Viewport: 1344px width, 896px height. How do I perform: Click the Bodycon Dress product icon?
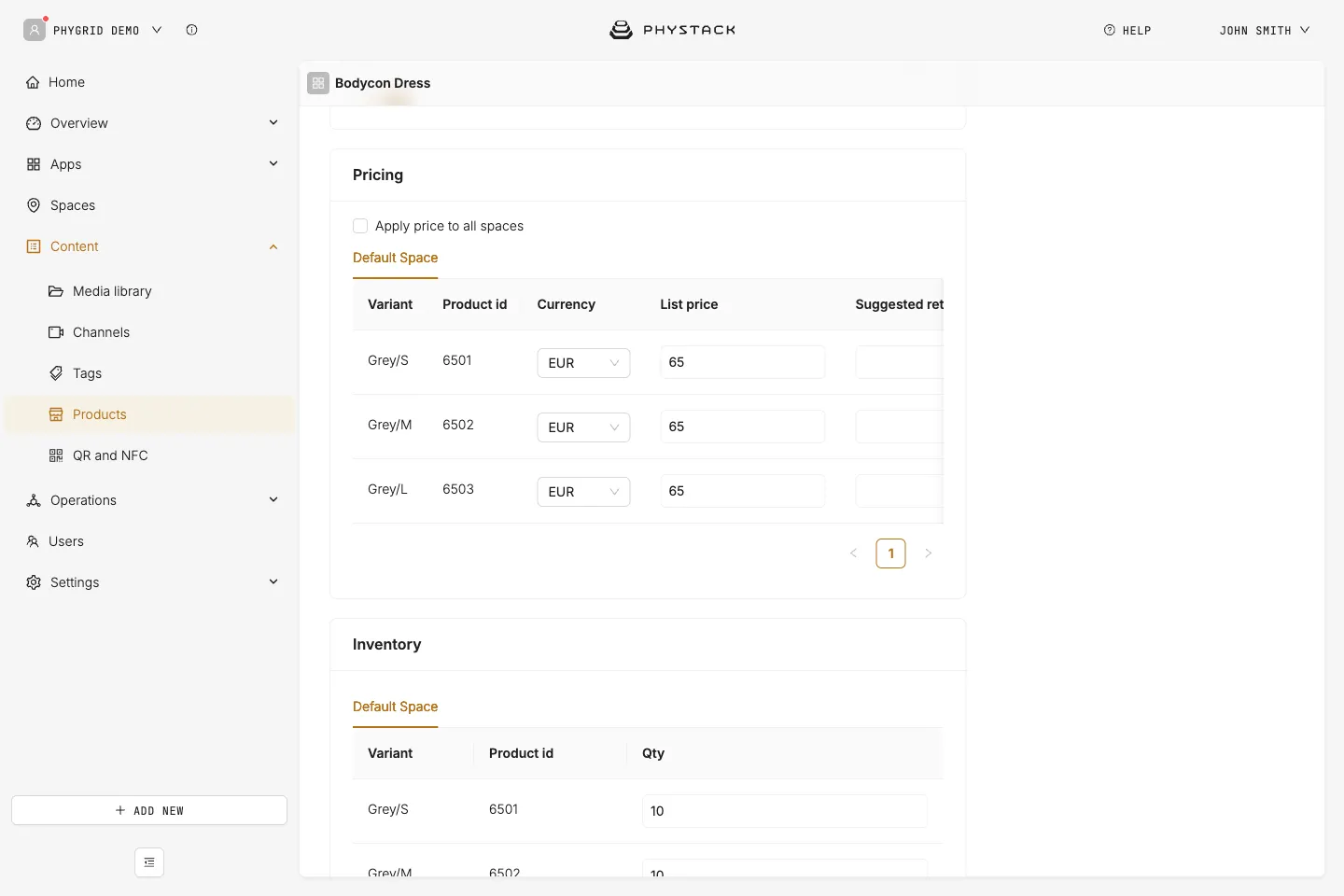(x=318, y=83)
